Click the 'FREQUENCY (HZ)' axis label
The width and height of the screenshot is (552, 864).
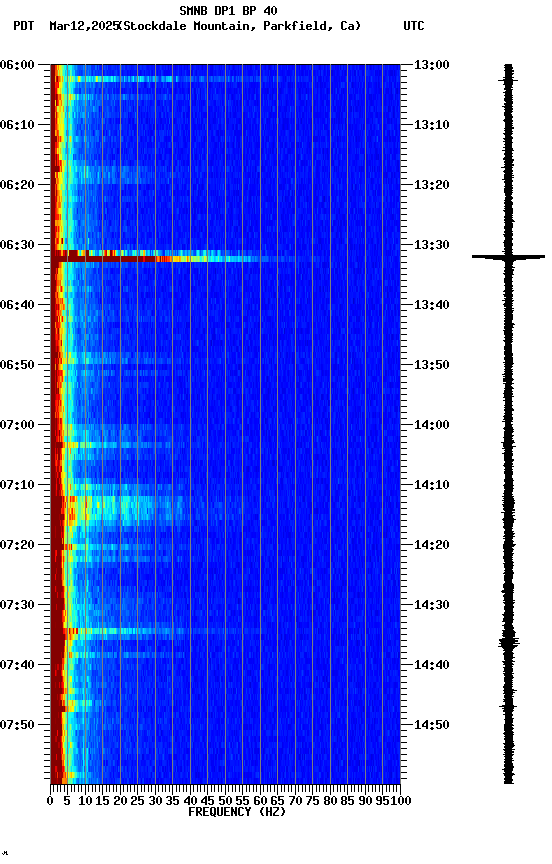coord(237,813)
